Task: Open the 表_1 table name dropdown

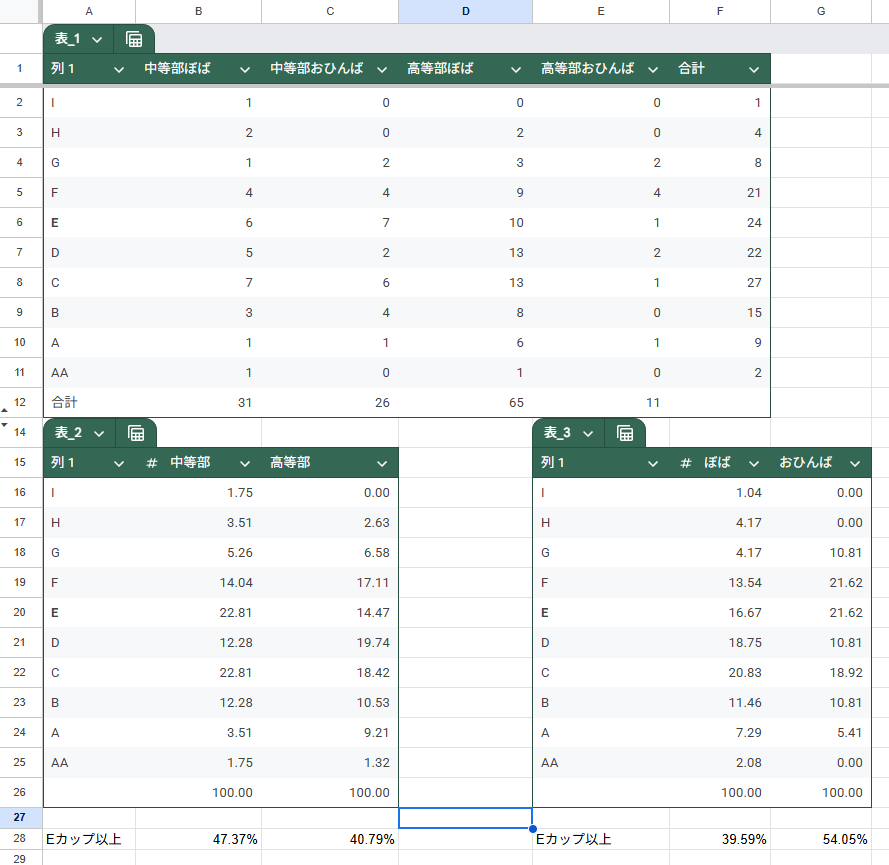Action: (x=97, y=39)
